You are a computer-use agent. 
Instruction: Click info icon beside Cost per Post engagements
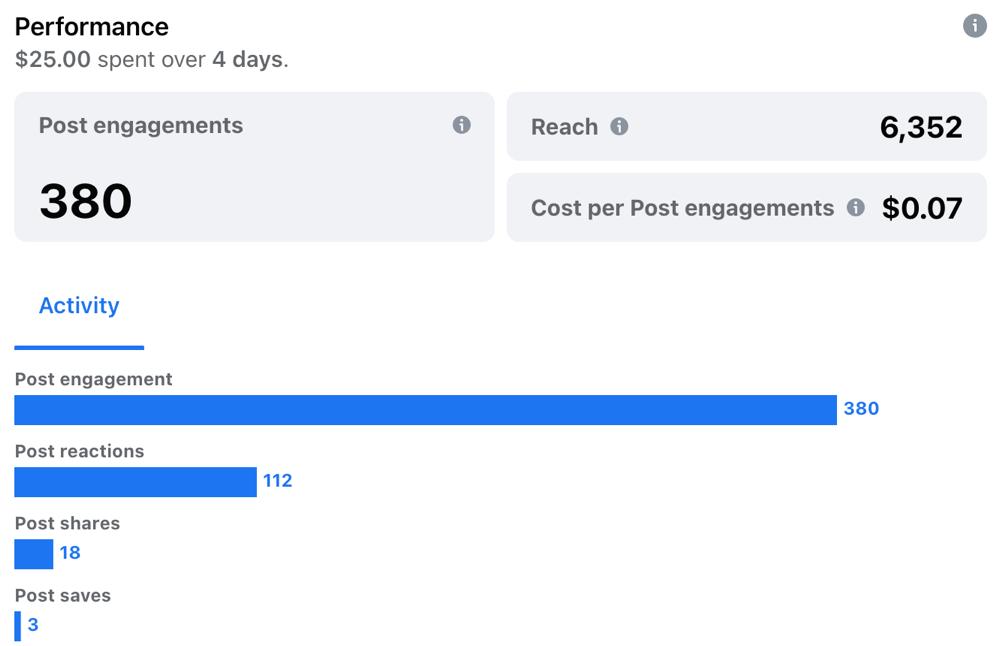click(x=855, y=208)
